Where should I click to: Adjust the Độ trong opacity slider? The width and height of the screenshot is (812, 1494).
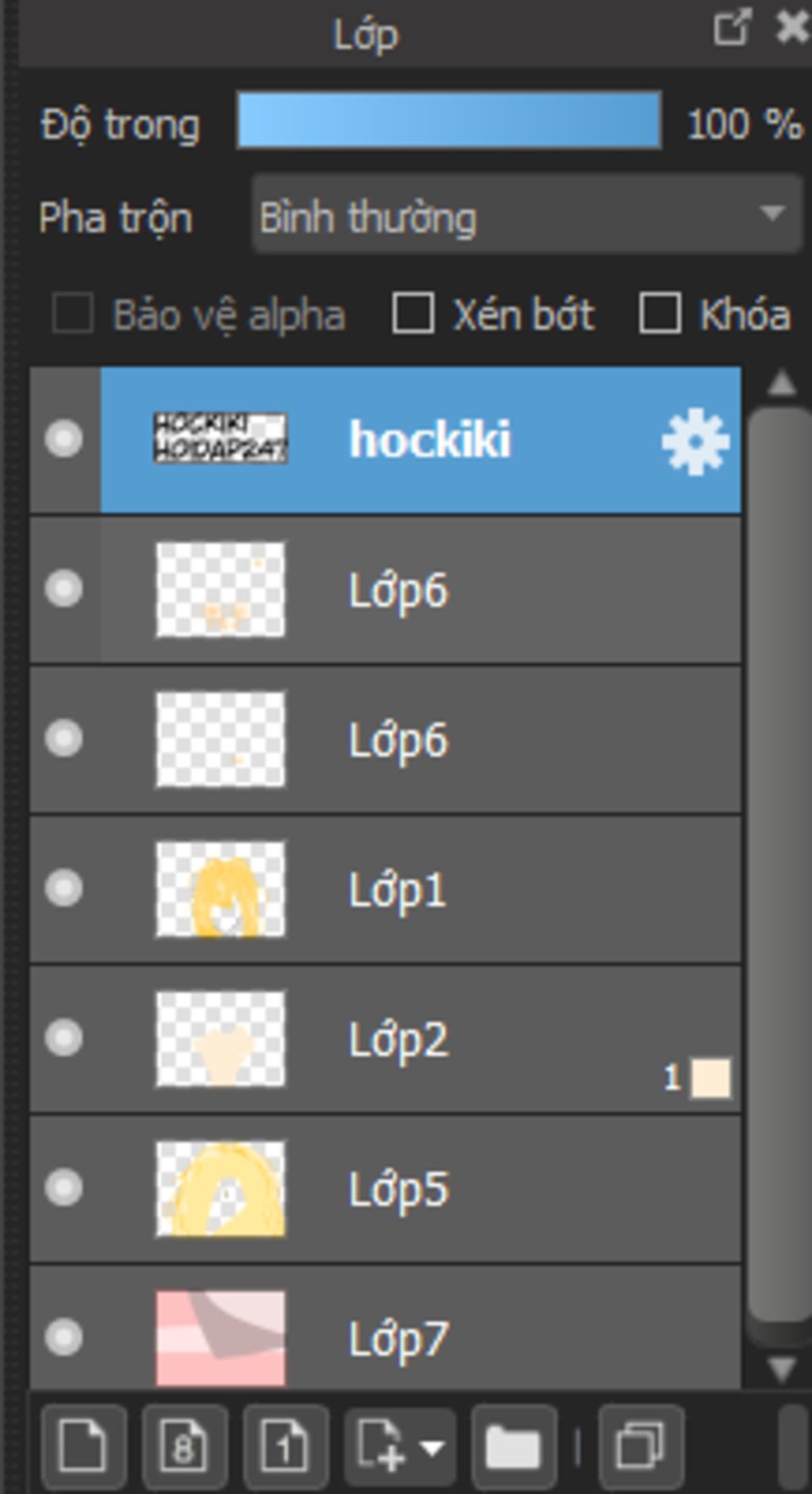point(449,121)
